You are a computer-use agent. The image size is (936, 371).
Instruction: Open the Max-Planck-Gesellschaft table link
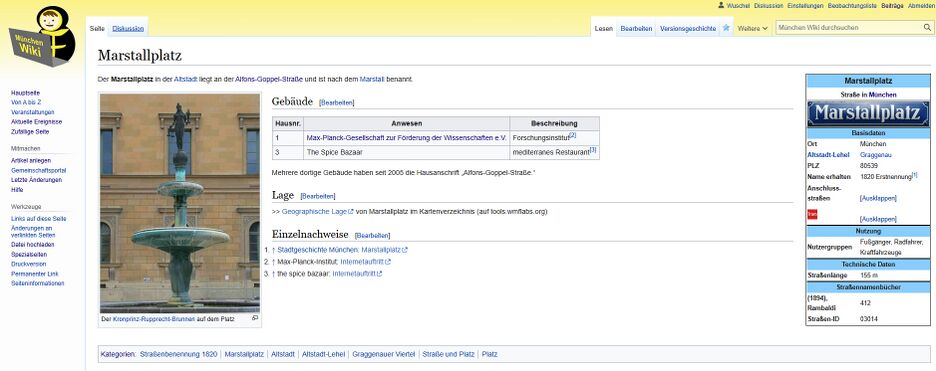[406, 138]
